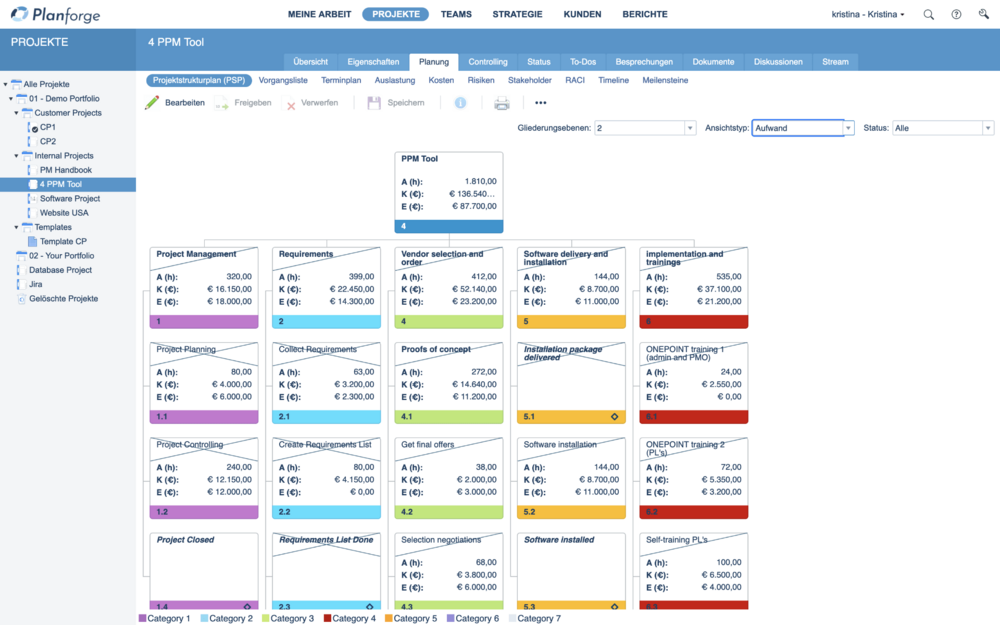Collapse the Customer Projects tree node

tap(17, 113)
